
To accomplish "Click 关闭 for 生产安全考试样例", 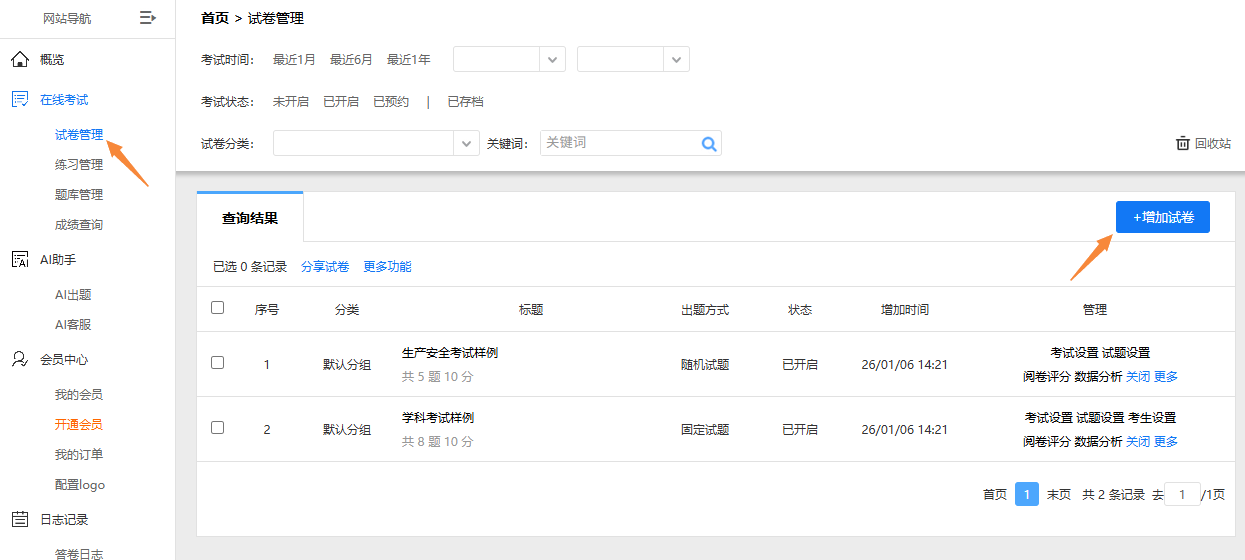I will pyautogui.click(x=1138, y=377).
